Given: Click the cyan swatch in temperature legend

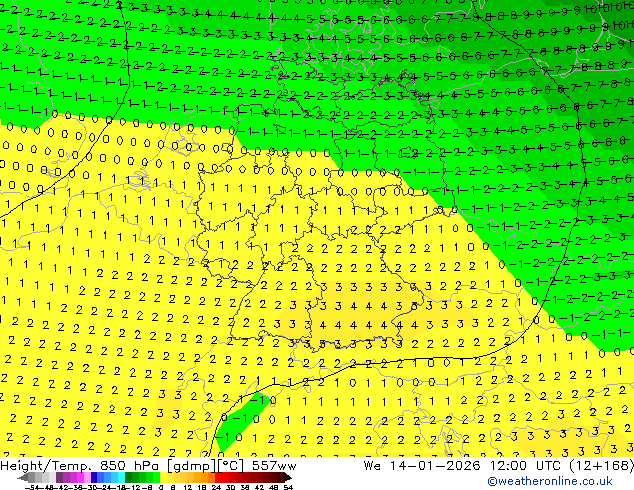Looking at the screenshot, I should 121,478.
